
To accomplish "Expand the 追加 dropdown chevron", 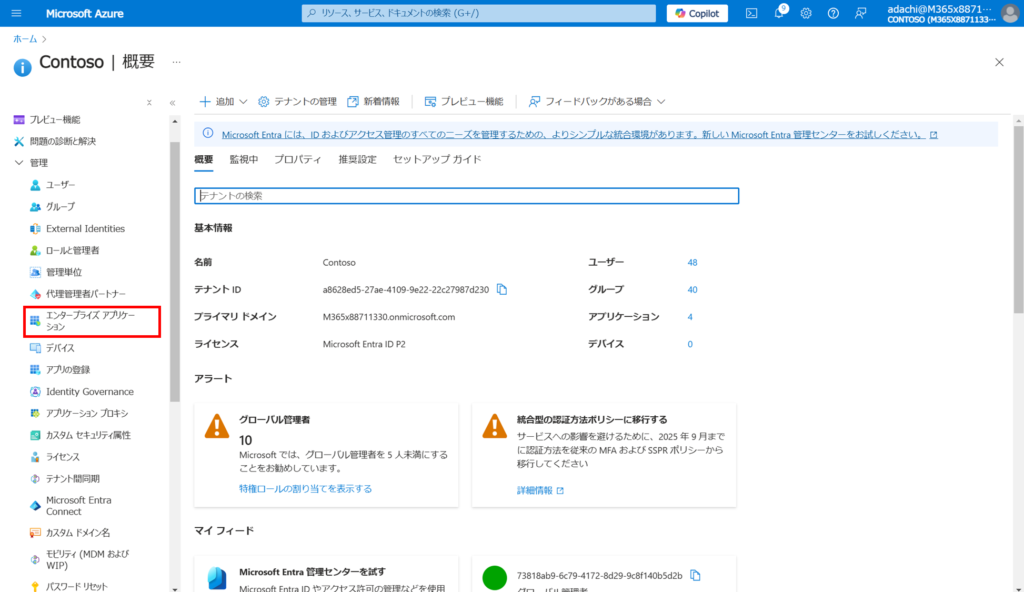I will [243, 102].
